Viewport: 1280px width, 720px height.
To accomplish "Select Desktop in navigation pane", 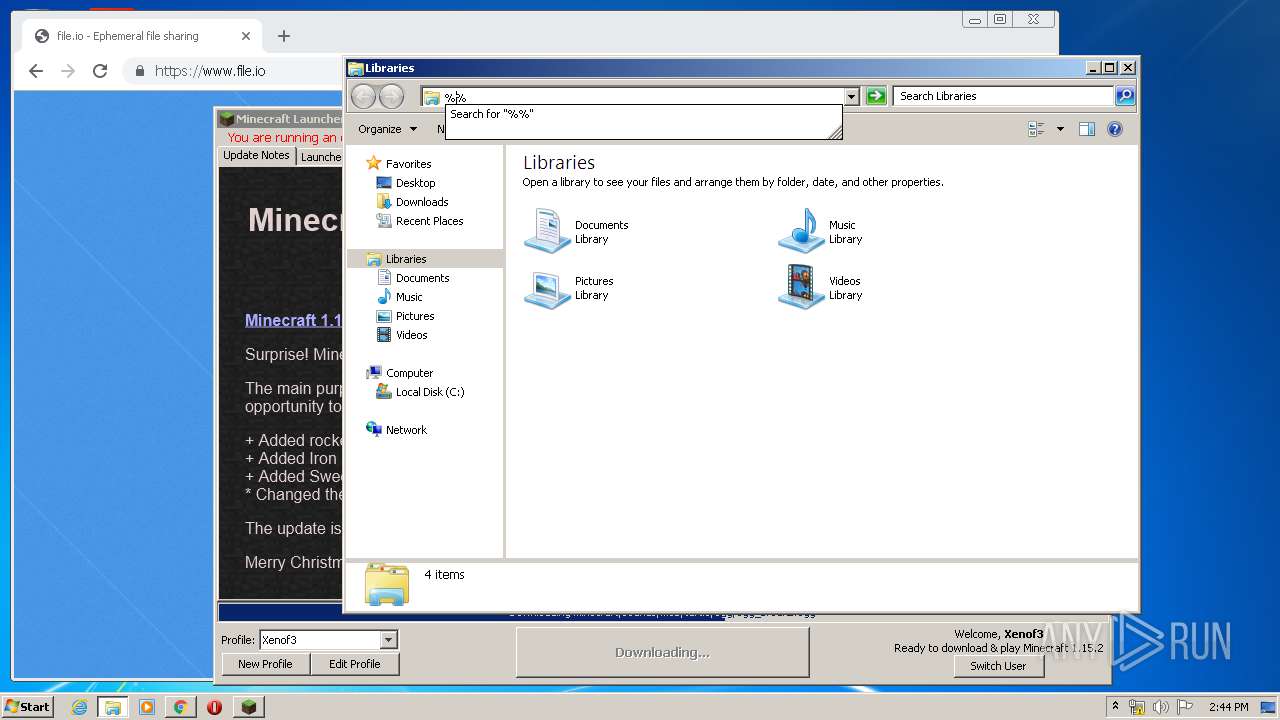I will coord(415,183).
